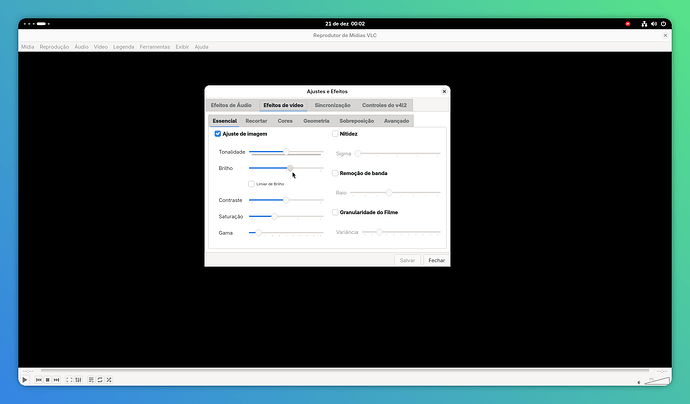Click the loop/repeat mode icon
Viewport: 690px width, 404px height.
(x=99, y=380)
